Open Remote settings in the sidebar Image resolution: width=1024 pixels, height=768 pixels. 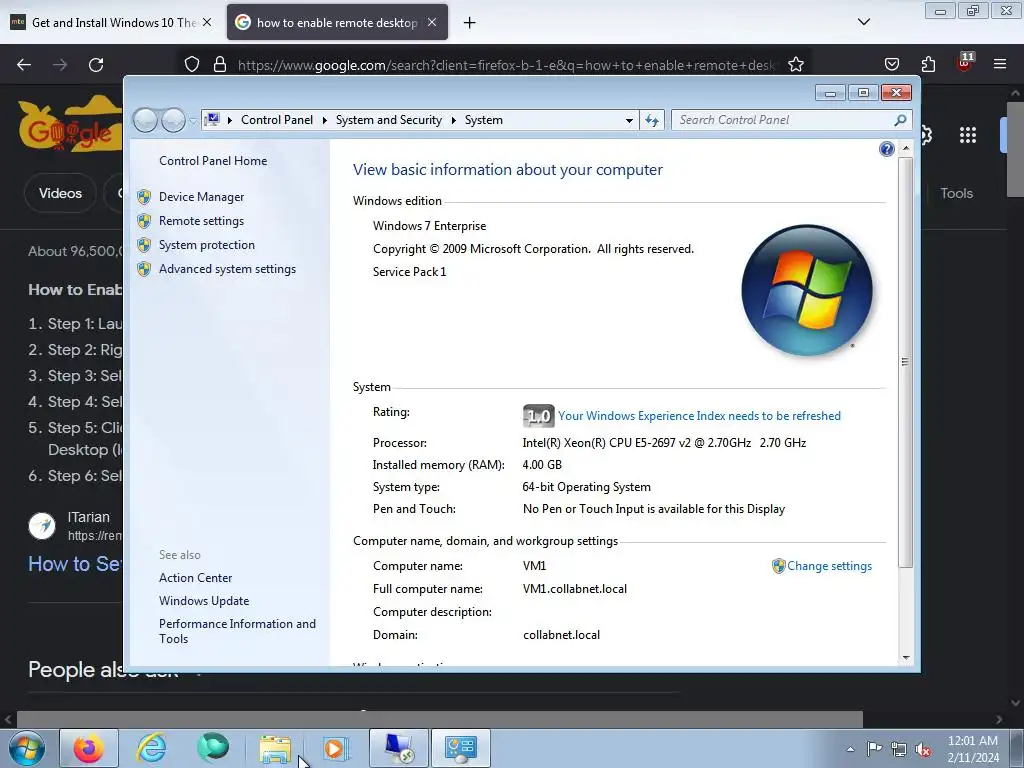tap(201, 221)
